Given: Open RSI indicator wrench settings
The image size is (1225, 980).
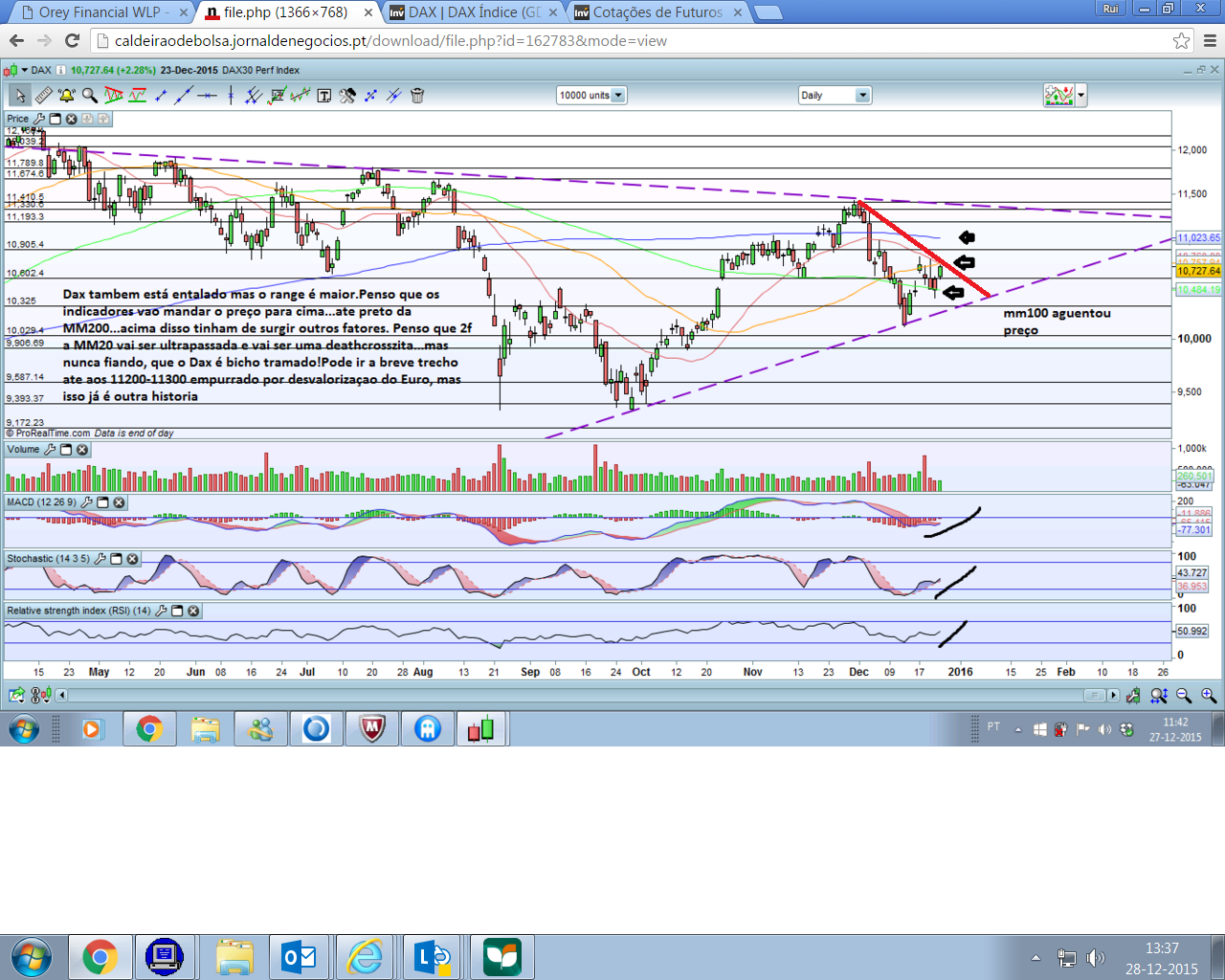Looking at the screenshot, I should click(x=161, y=611).
